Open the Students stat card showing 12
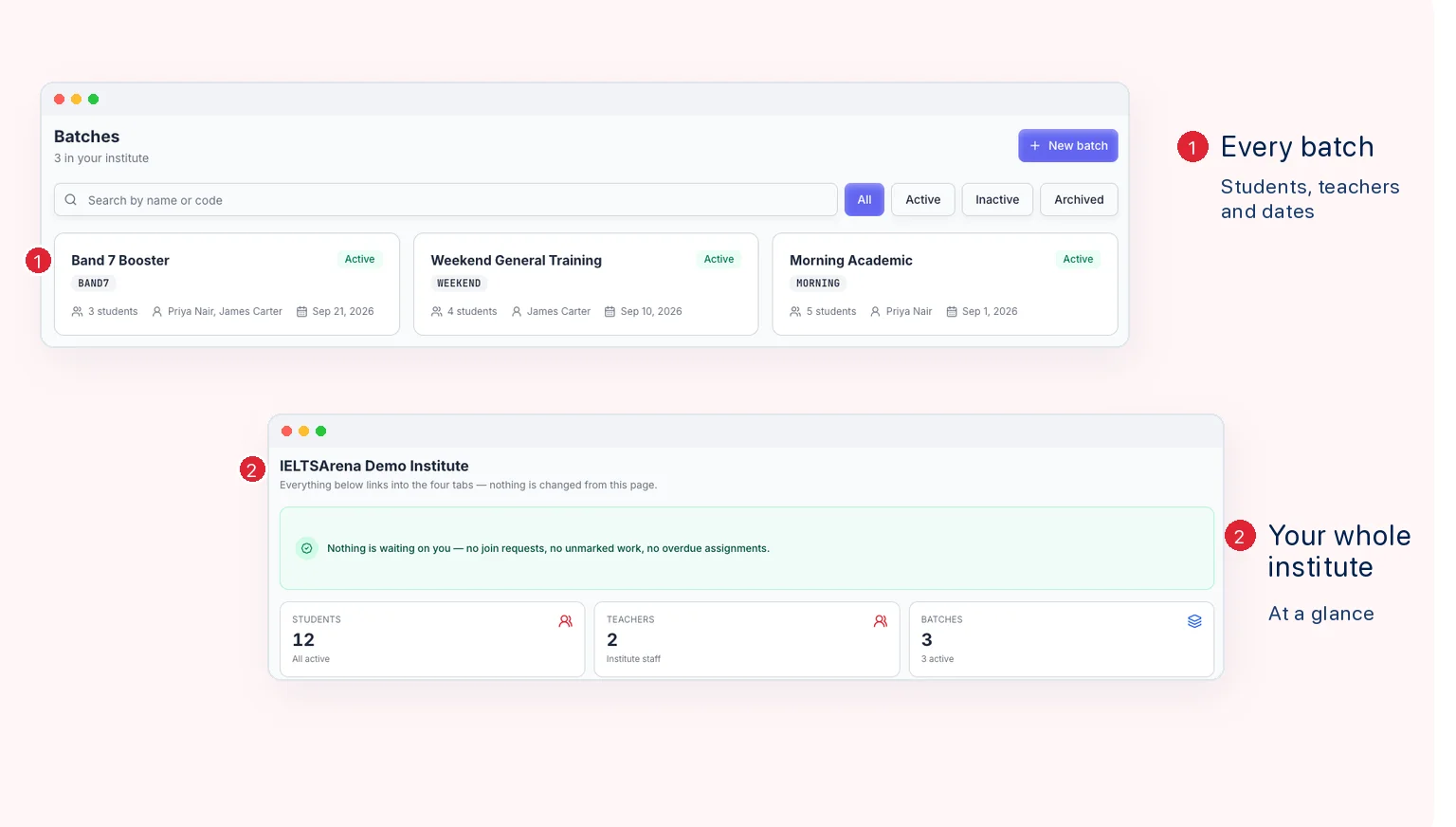Image resolution: width=1456 pixels, height=827 pixels. tap(432, 639)
